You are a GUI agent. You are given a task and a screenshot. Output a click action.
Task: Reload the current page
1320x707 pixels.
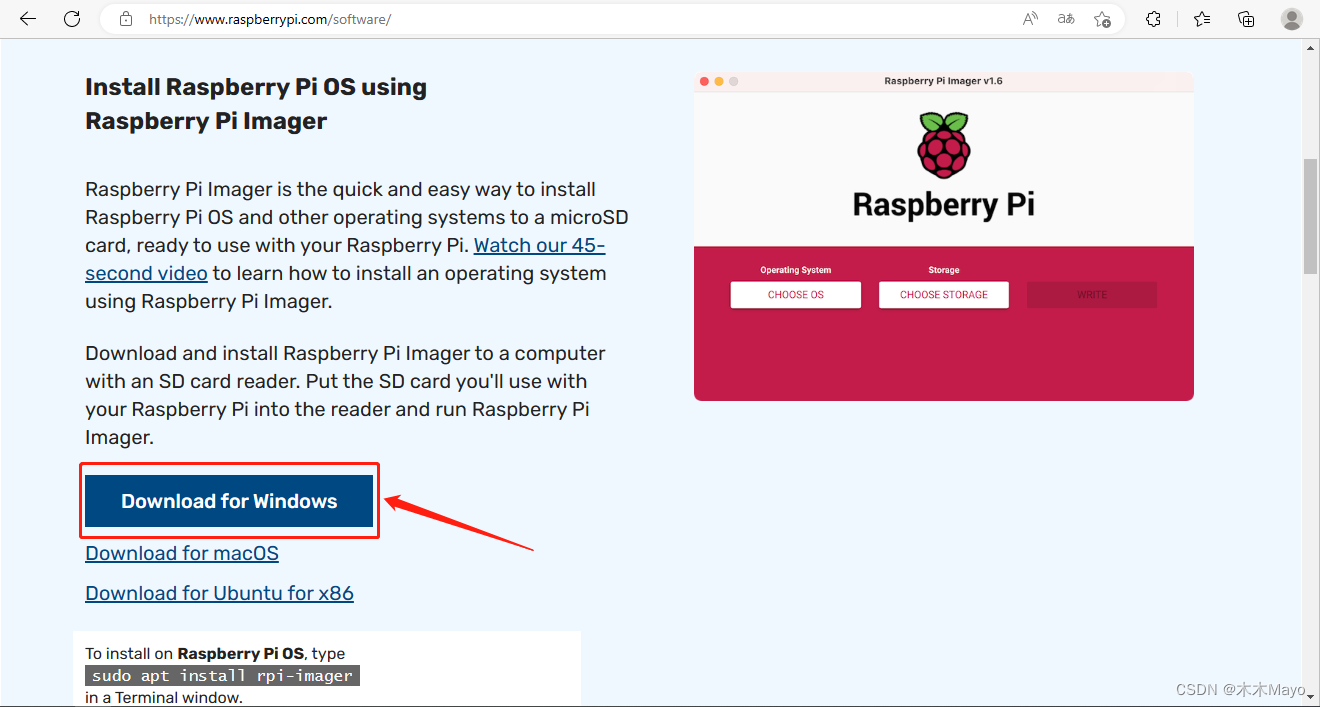(x=72, y=19)
